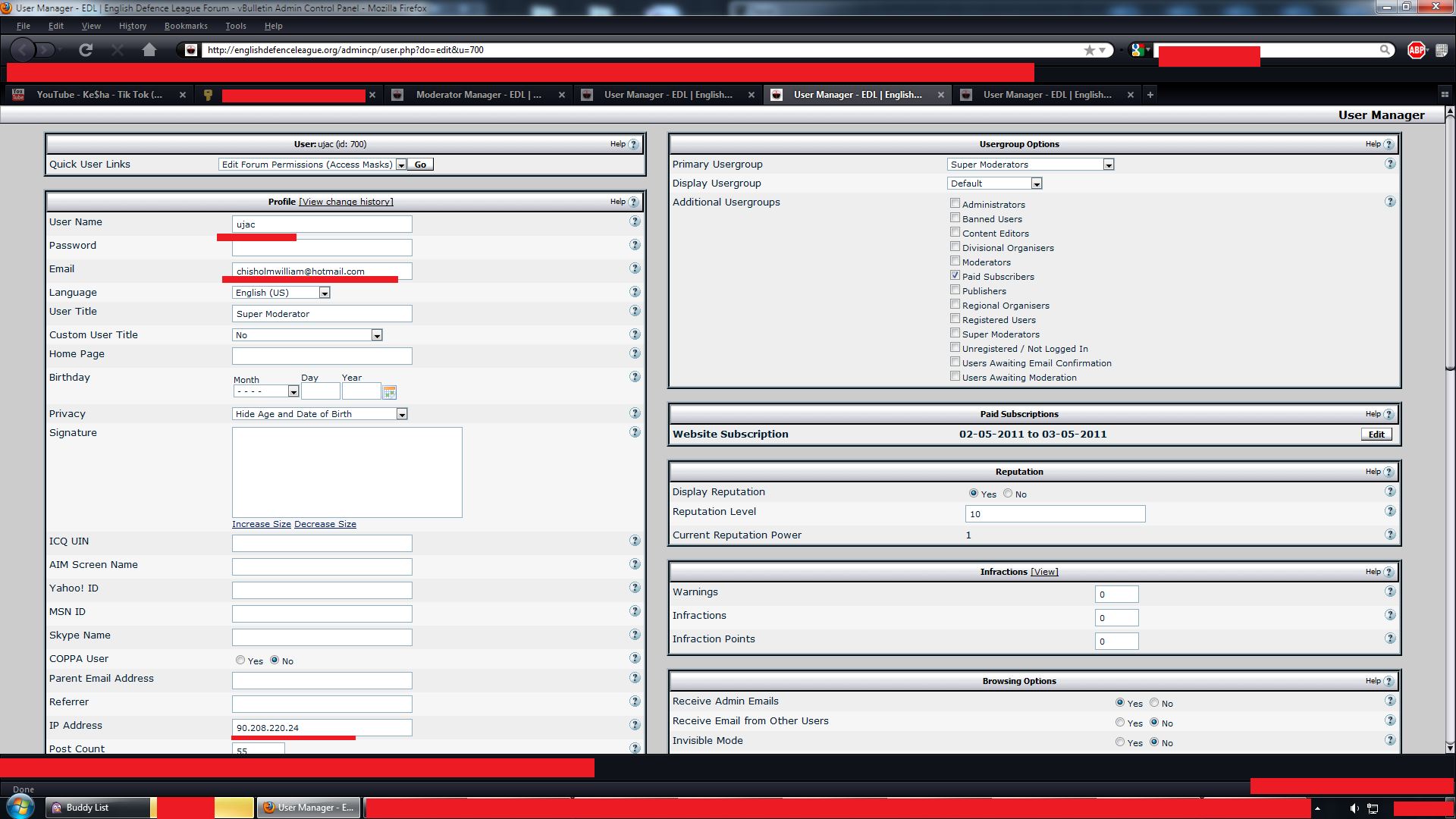1456x819 pixels.
Task: Click the browser reload icon
Action: pos(86,50)
